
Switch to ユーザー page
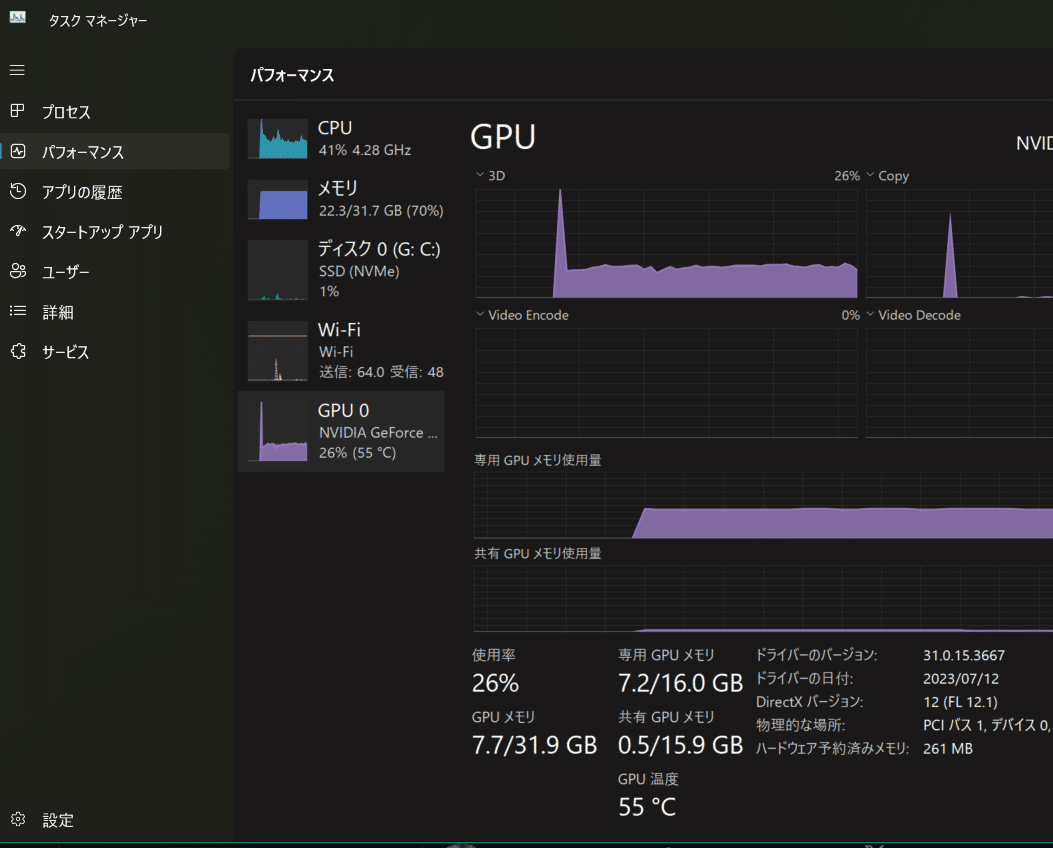pos(115,271)
